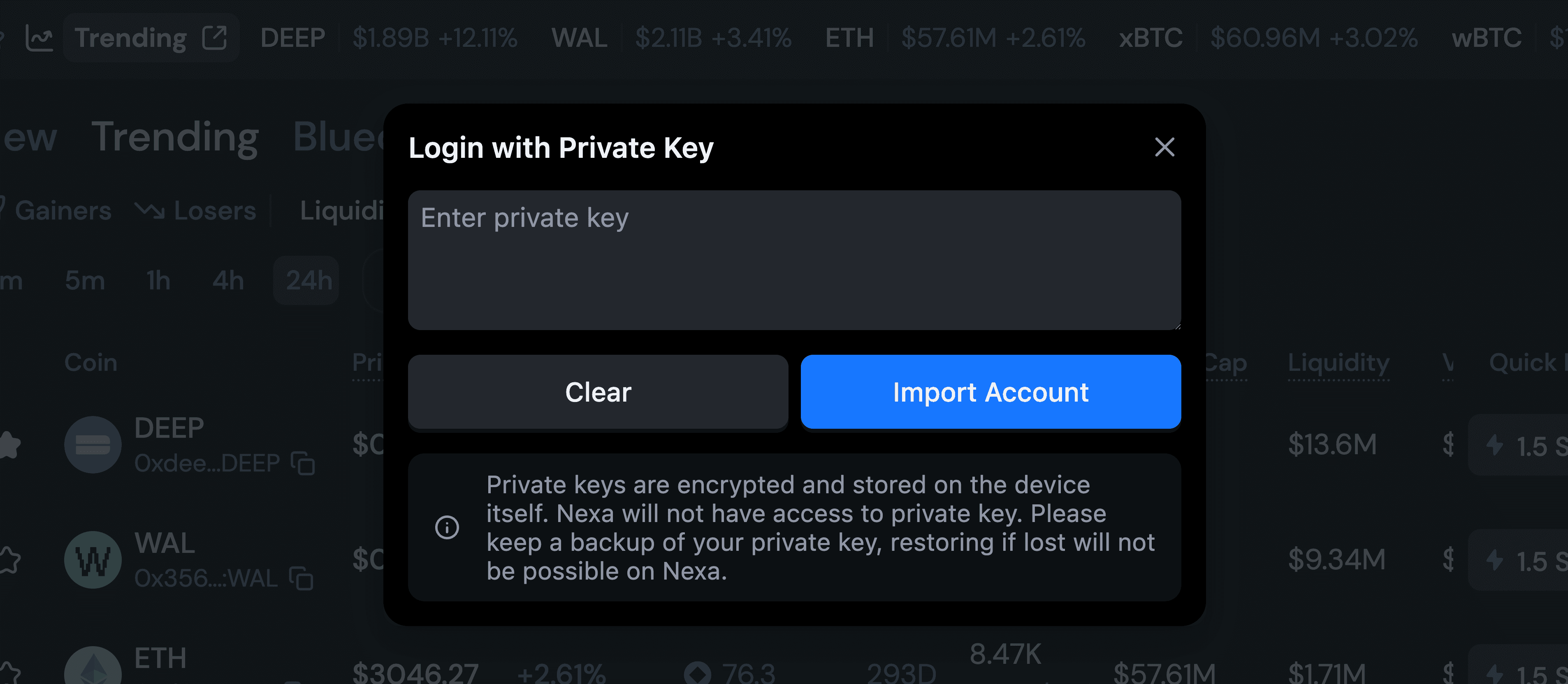The width and height of the screenshot is (1568, 684).
Task: Copy the DEEP token contract address
Action: (x=302, y=463)
